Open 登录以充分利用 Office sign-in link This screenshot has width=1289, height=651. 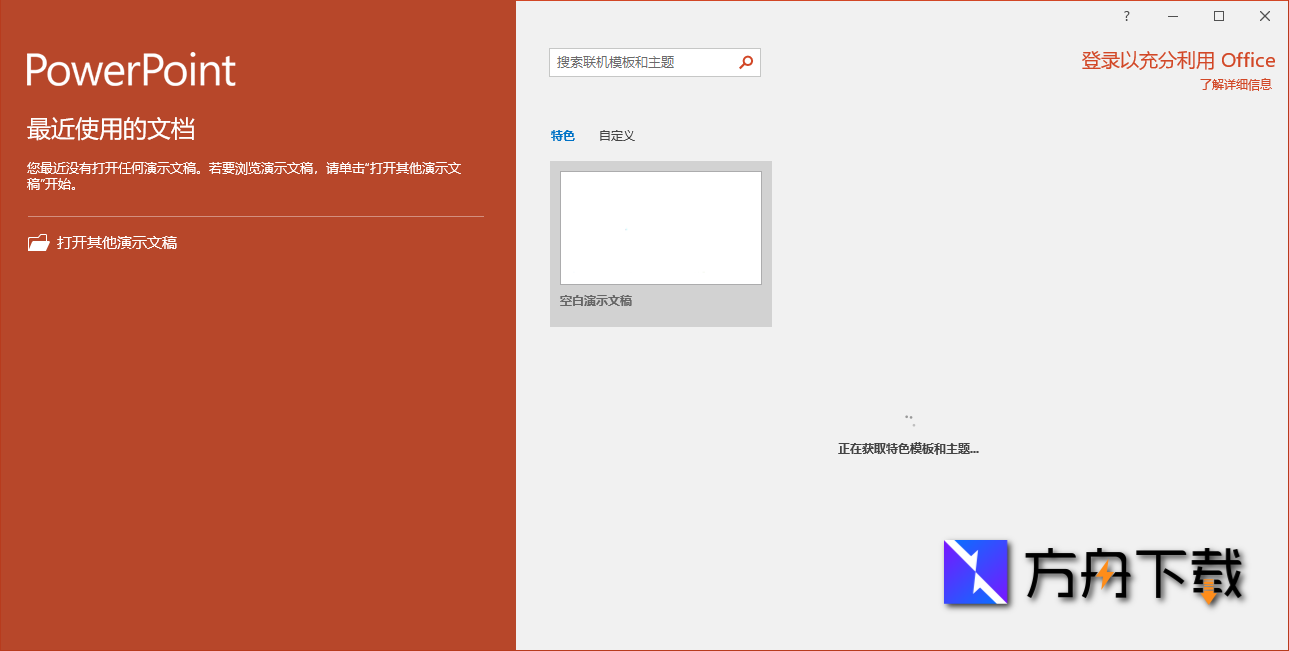1177,59
